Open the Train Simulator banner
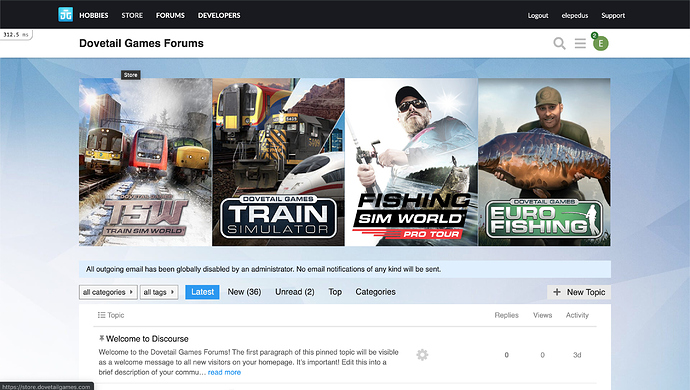The height and width of the screenshot is (390, 690). pyautogui.click(x=278, y=162)
